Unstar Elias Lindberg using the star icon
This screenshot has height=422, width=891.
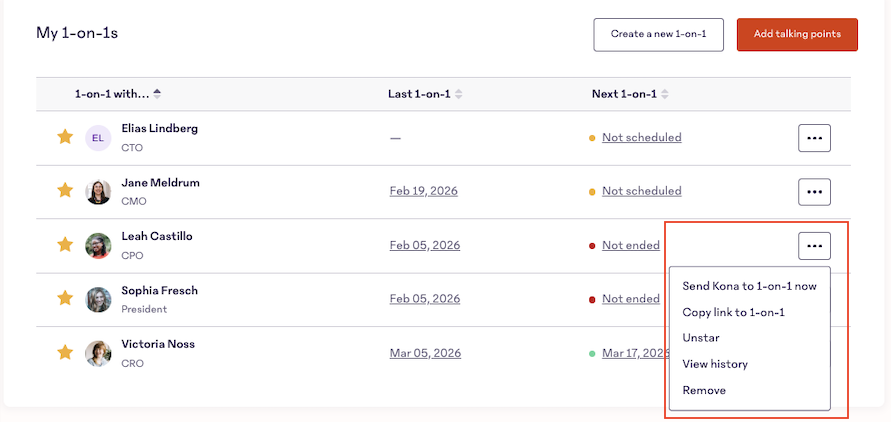65,137
